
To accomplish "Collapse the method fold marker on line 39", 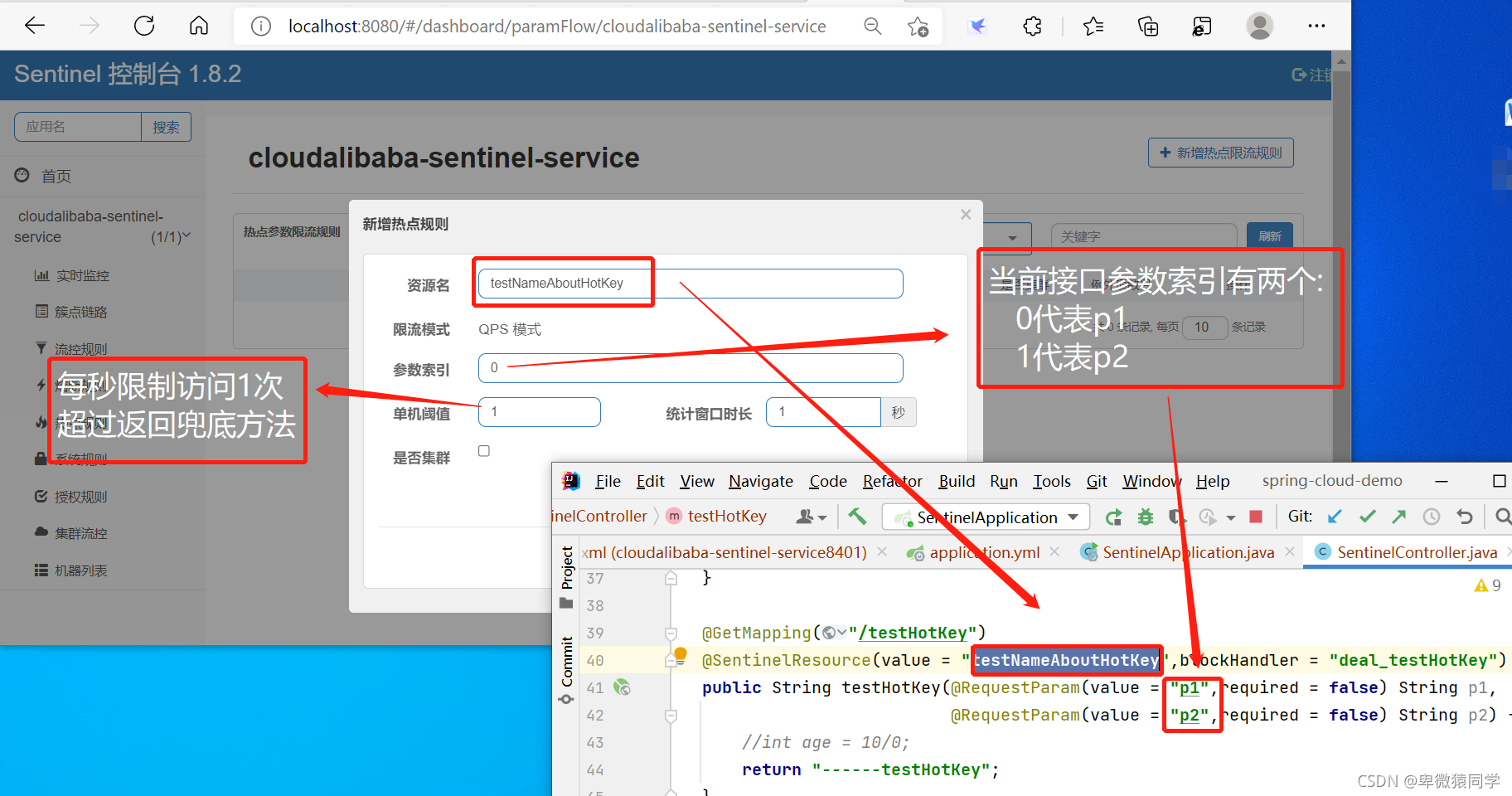I will pyautogui.click(x=671, y=633).
